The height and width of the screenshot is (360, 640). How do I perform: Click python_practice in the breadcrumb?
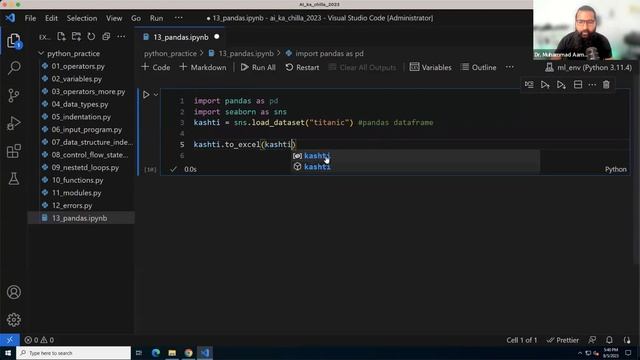click(170, 53)
